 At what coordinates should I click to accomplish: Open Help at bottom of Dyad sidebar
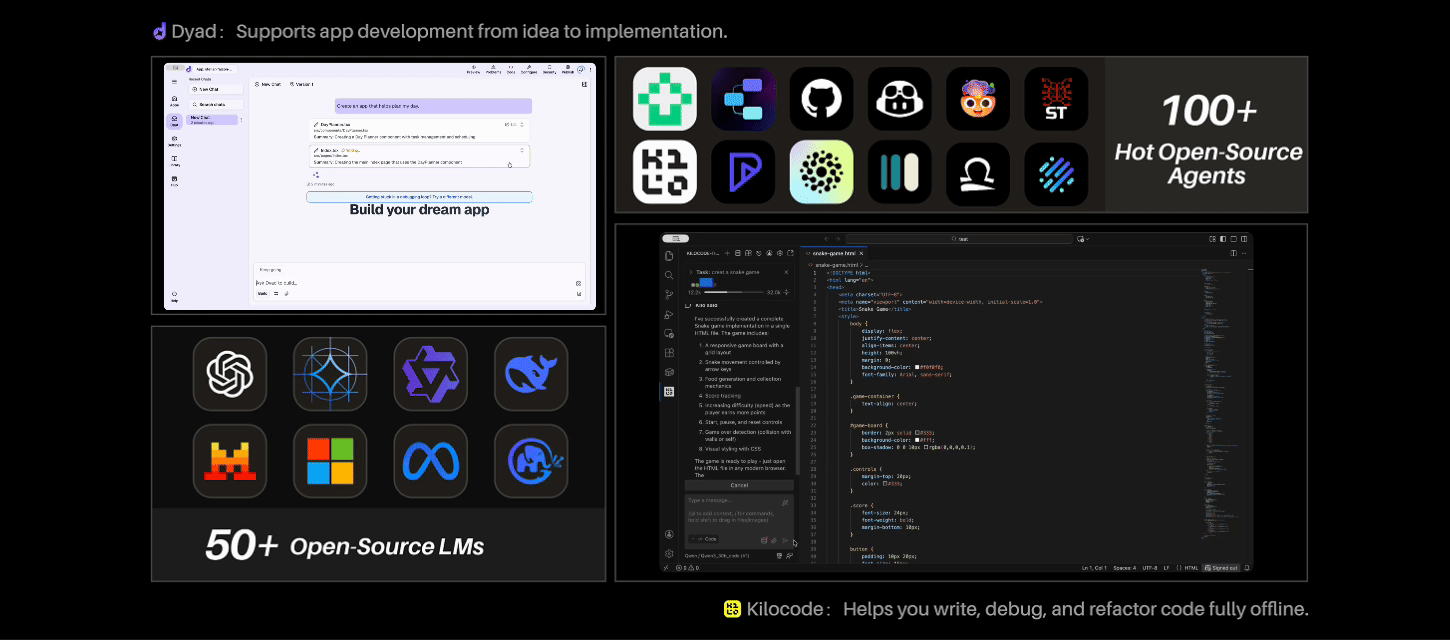coord(174,296)
